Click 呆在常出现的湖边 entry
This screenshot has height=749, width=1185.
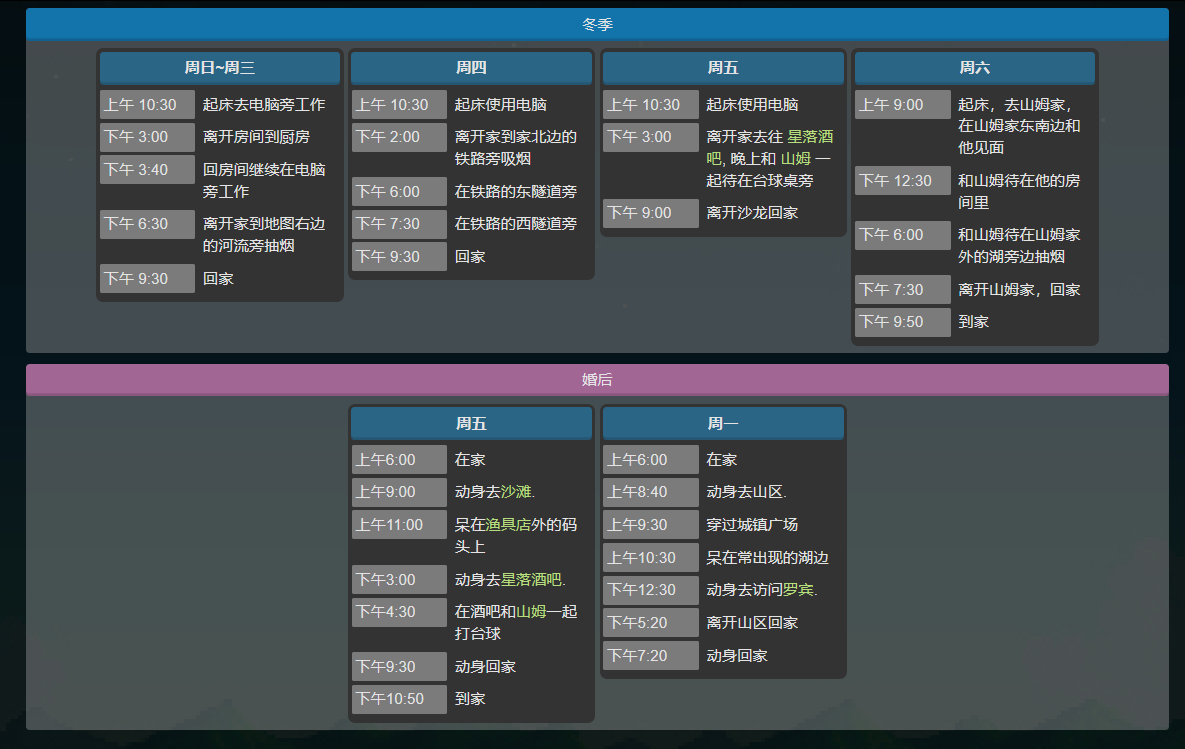point(767,558)
